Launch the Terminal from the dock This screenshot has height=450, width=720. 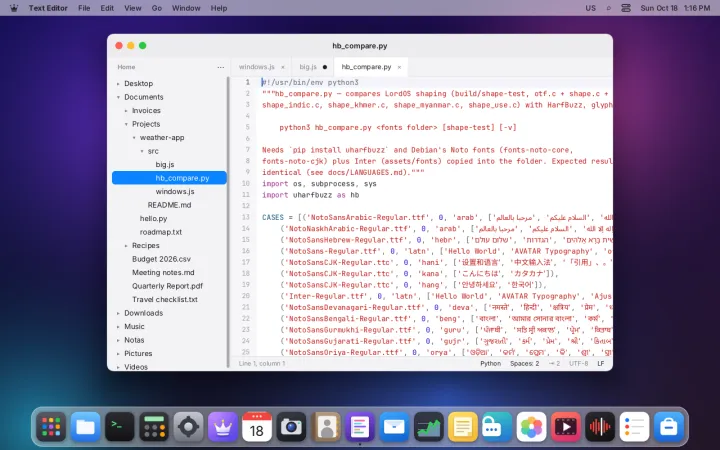coord(120,427)
